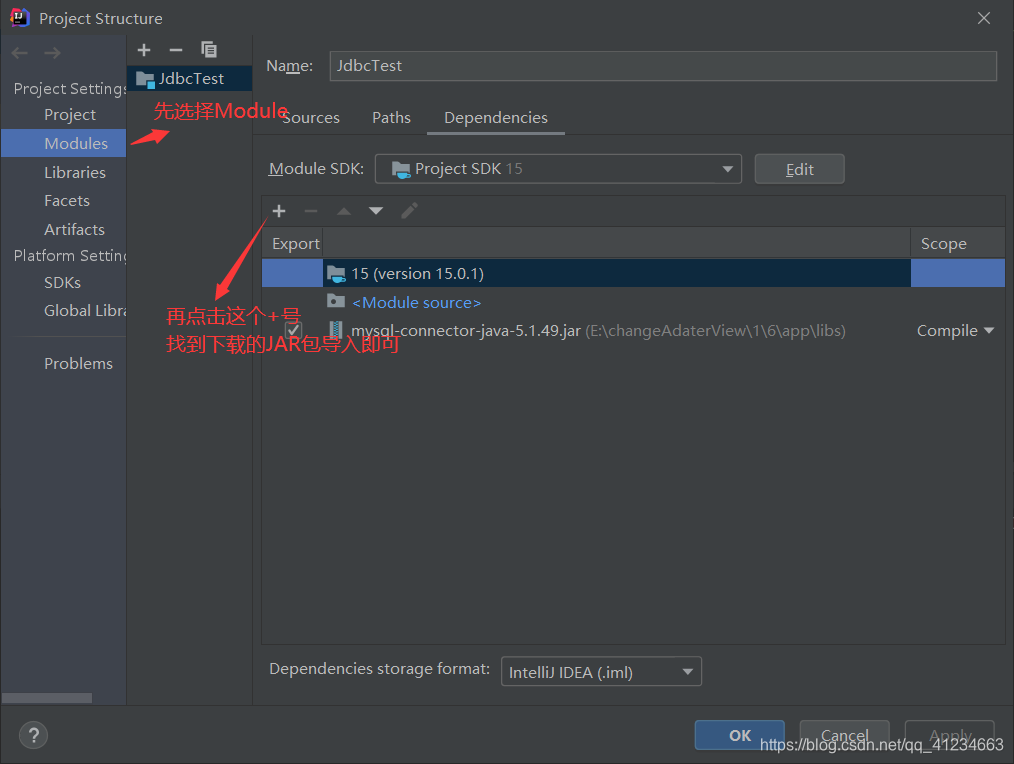Open Libraries settings section

tap(75, 173)
